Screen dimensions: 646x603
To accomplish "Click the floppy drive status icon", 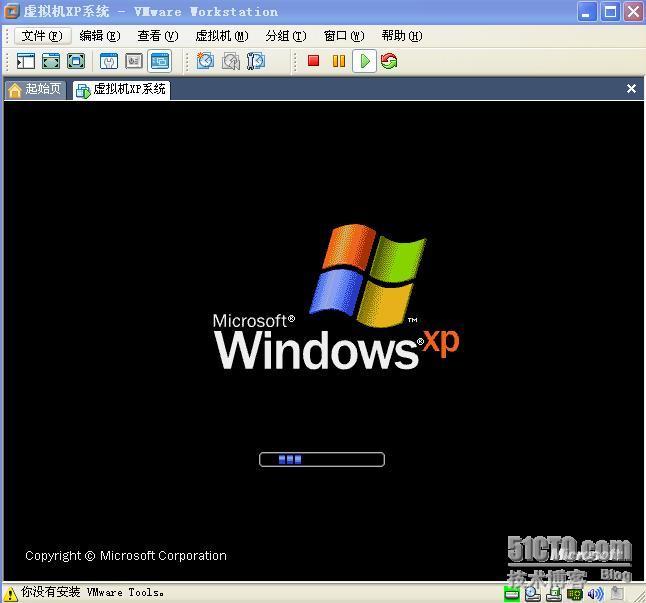I will (554, 594).
